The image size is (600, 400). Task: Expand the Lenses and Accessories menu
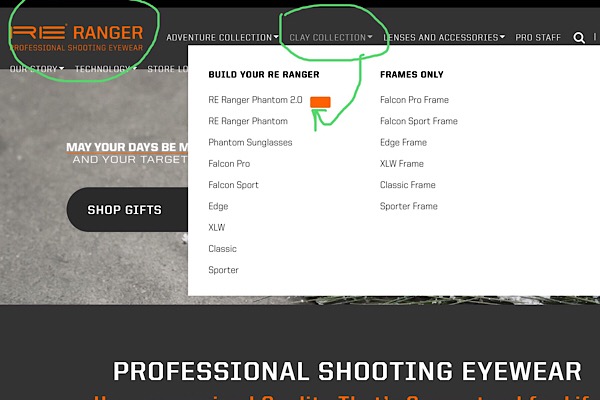coord(444,38)
